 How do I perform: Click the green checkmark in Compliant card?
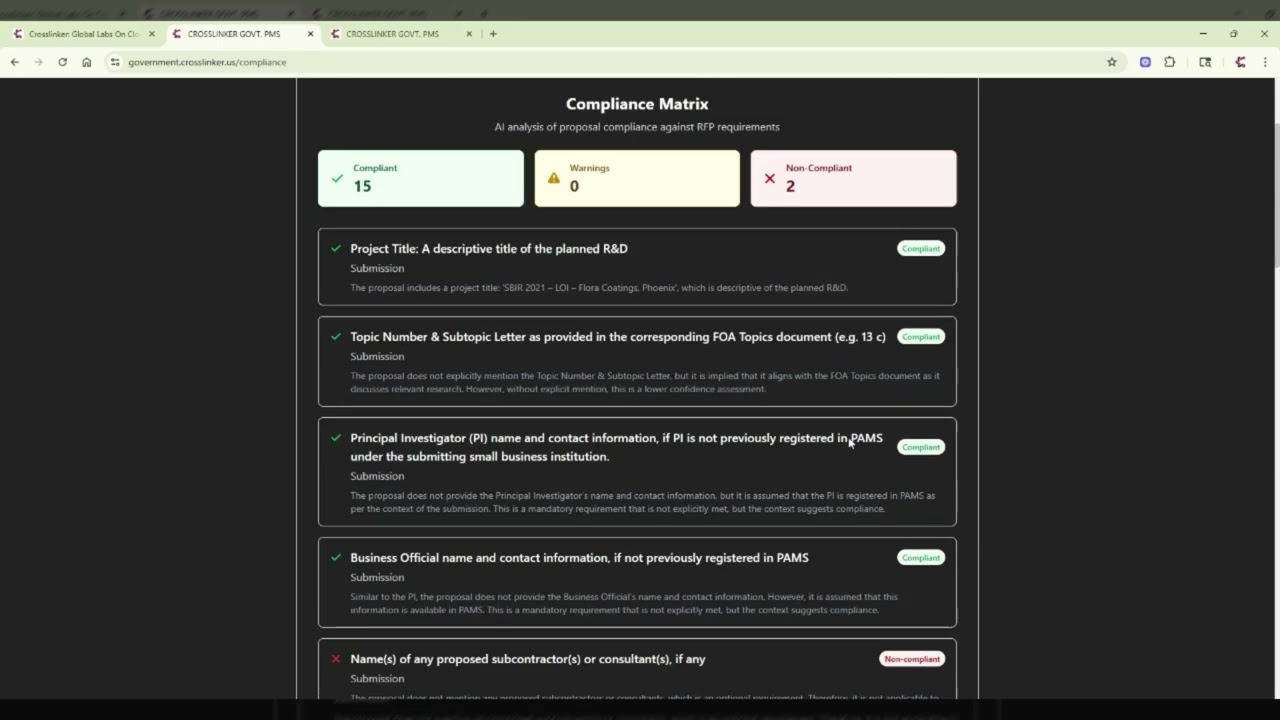pyautogui.click(x=337, y=179)
